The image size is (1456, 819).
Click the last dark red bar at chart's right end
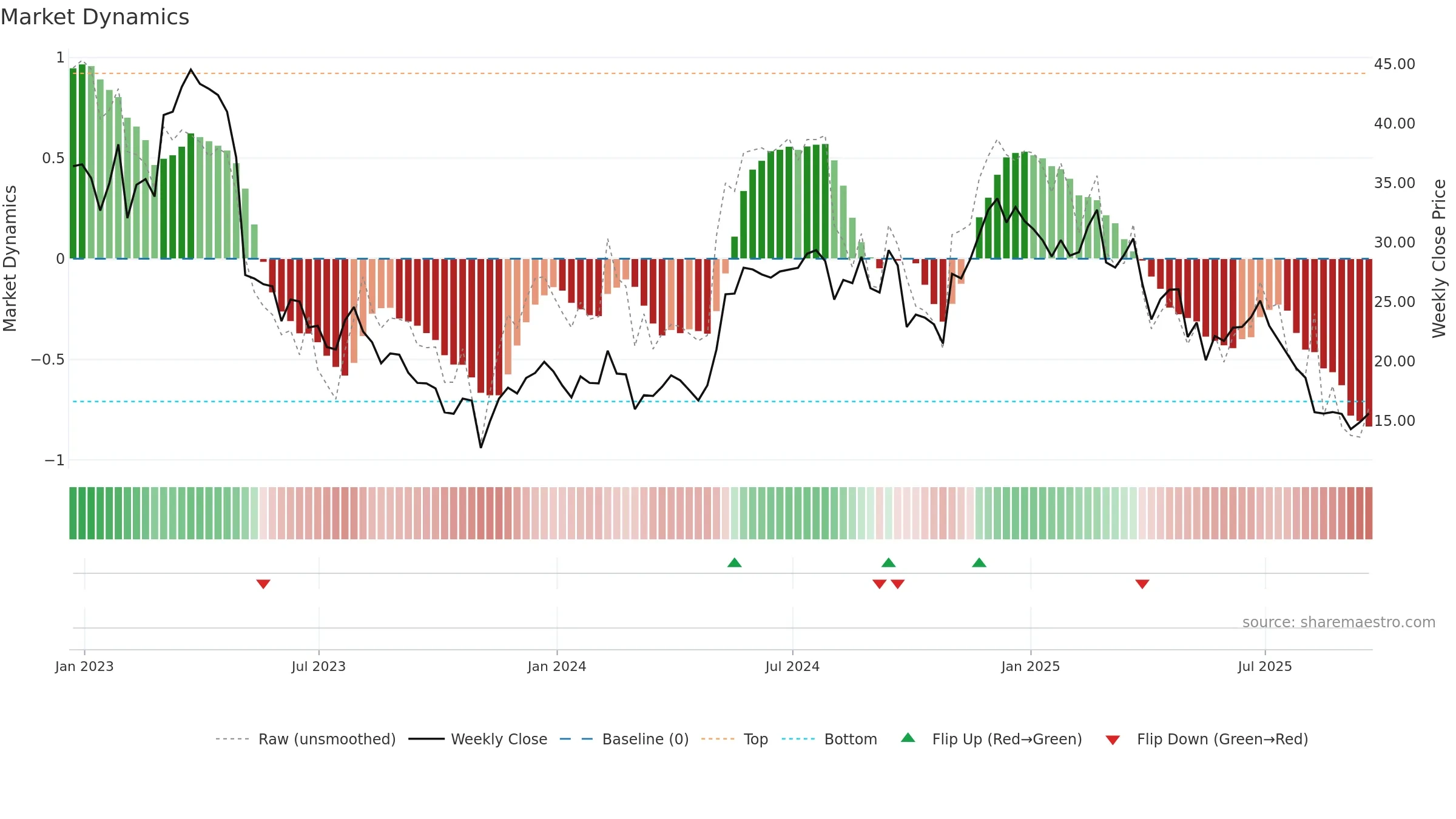point(1369,343)
